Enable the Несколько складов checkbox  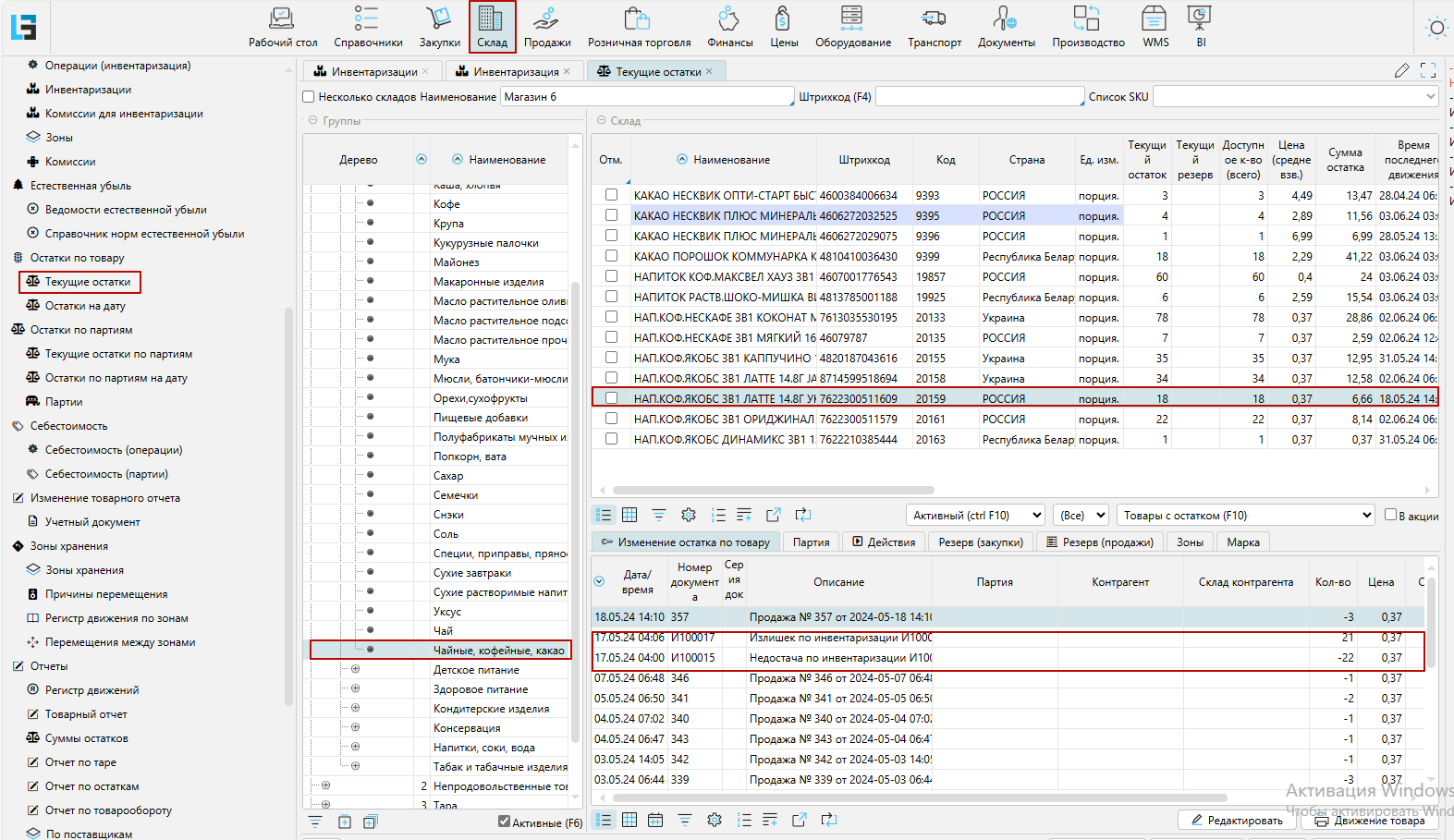pos(309,97)
